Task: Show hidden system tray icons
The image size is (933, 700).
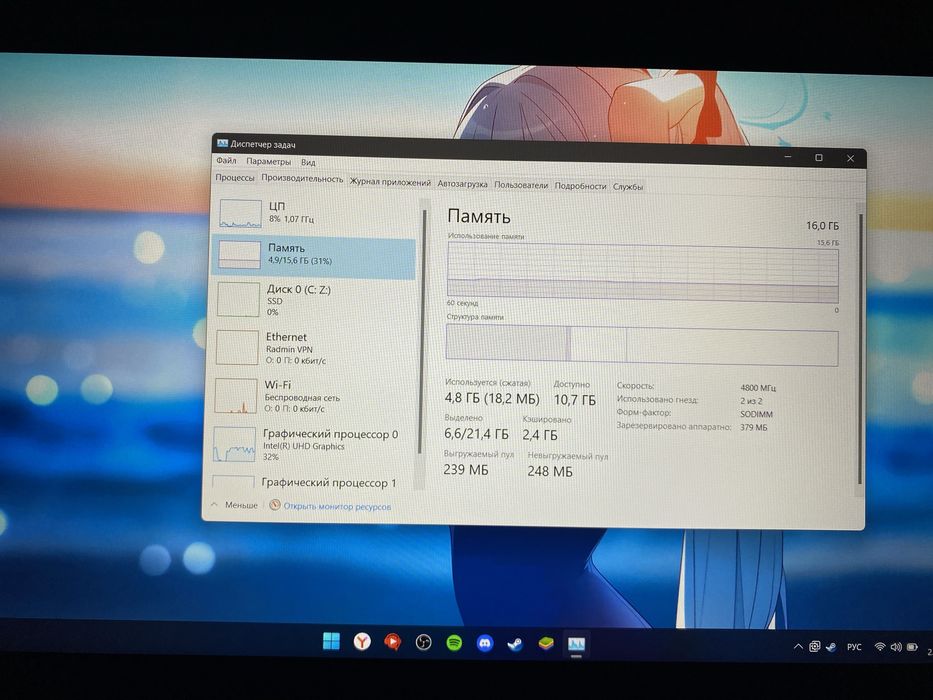Action: (798, 646)
